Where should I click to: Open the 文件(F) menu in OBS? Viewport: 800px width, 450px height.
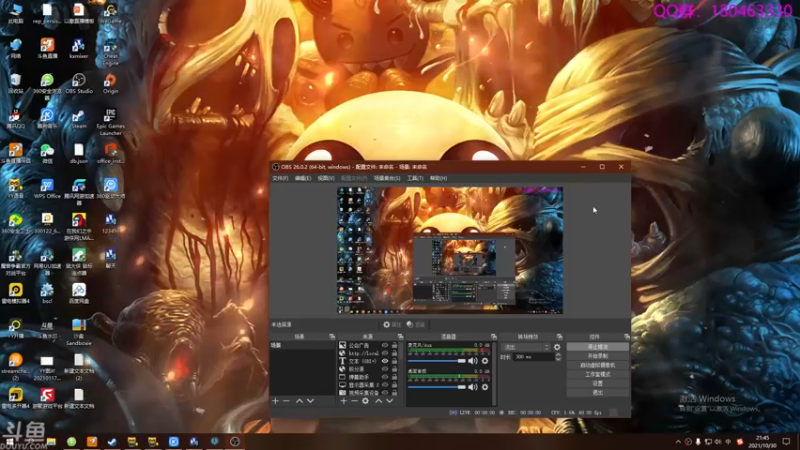coord(280,178)
